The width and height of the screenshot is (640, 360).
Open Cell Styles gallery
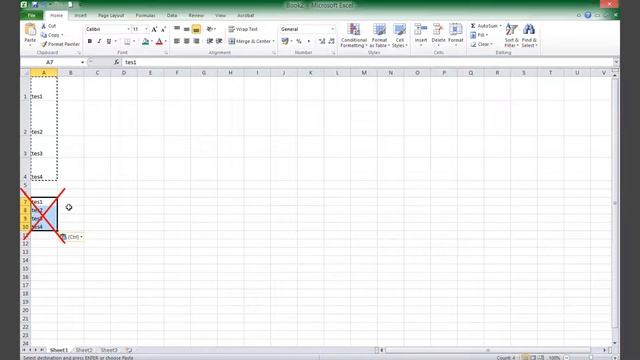[x=399, y=36]
